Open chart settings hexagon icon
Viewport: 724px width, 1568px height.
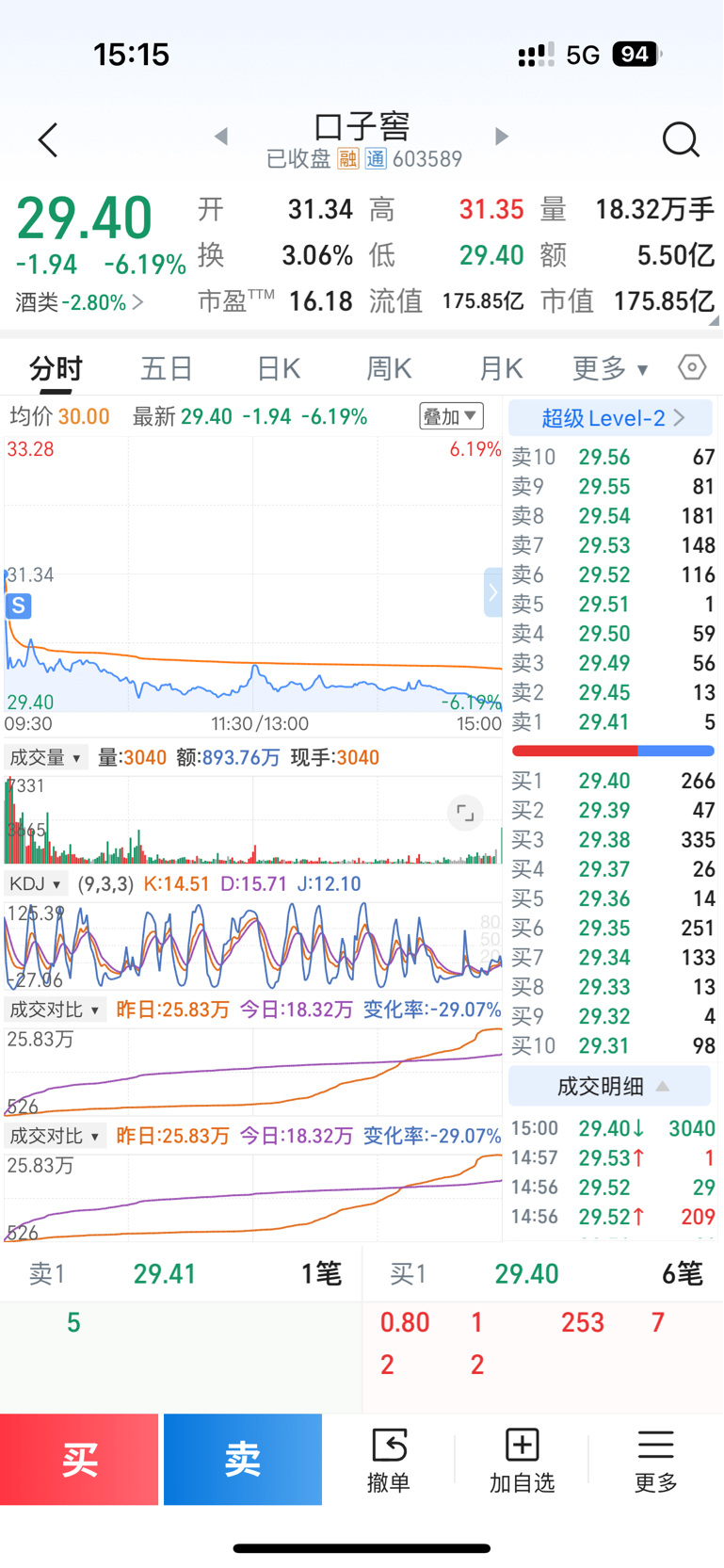692,367
